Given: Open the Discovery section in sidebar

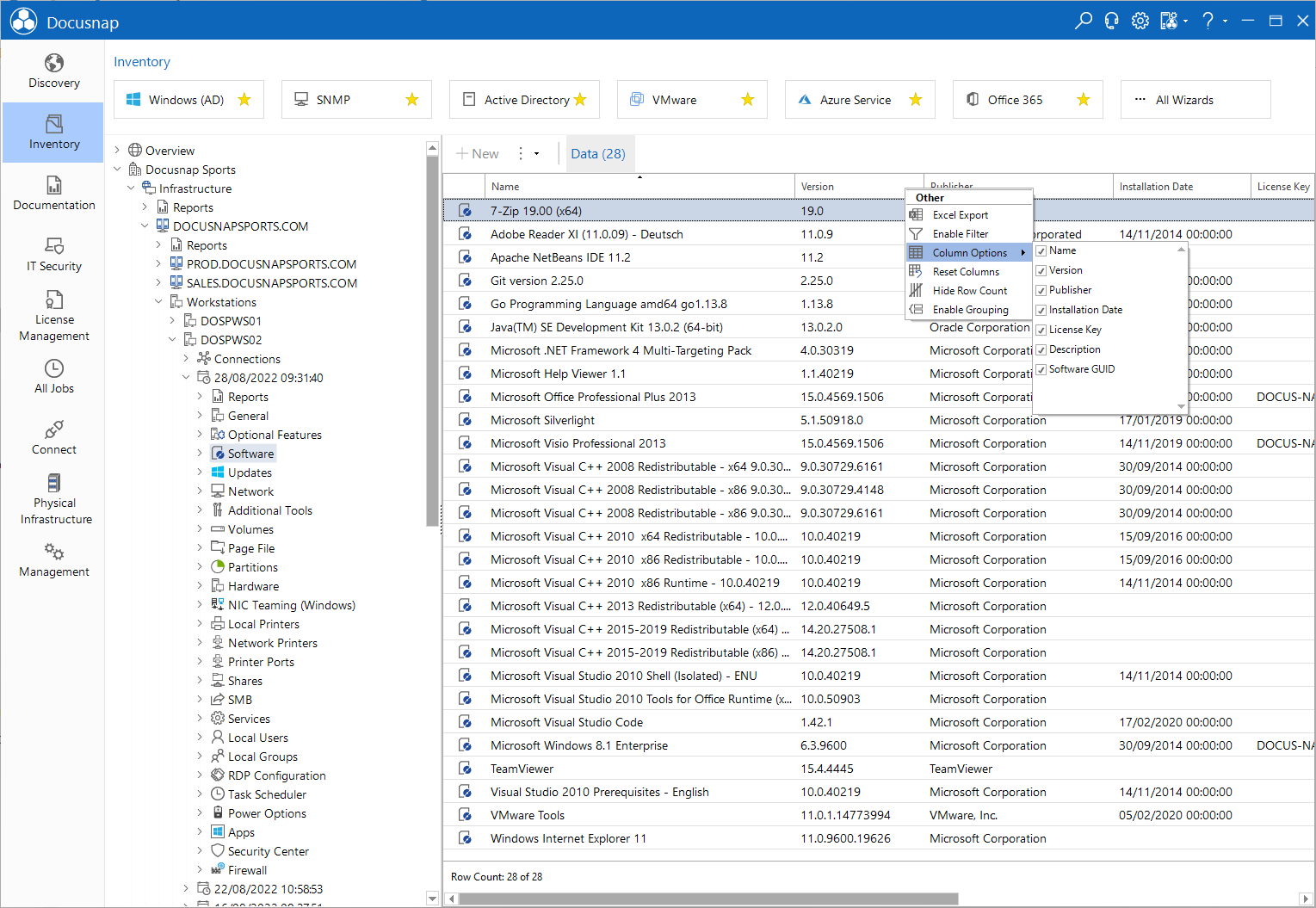Looking at the screenshot, I should pyautogui.click(x=53, y=71).
